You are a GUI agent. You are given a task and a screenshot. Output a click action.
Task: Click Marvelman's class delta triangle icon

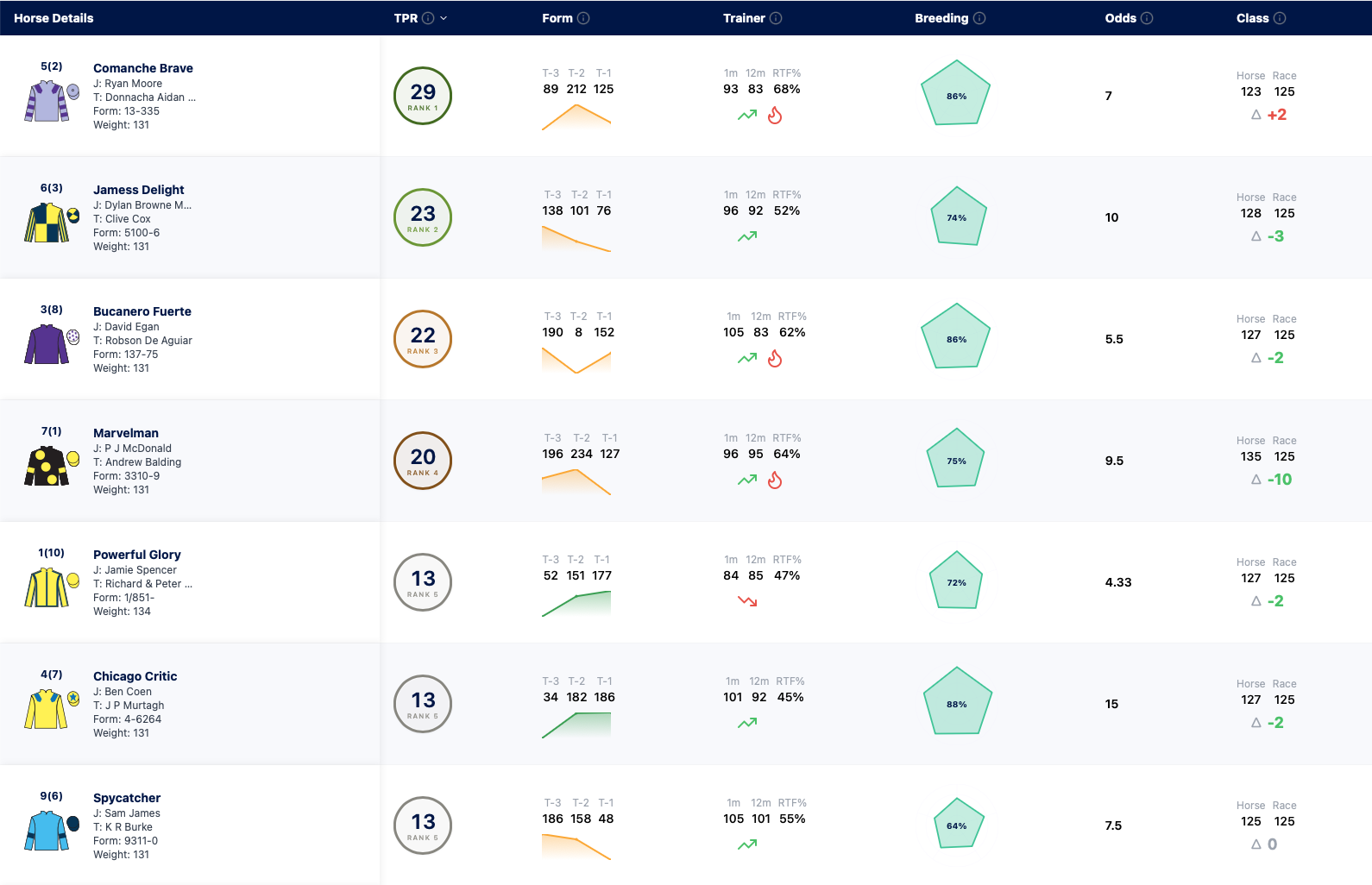pyautogui.click(x=1256, y=480)
